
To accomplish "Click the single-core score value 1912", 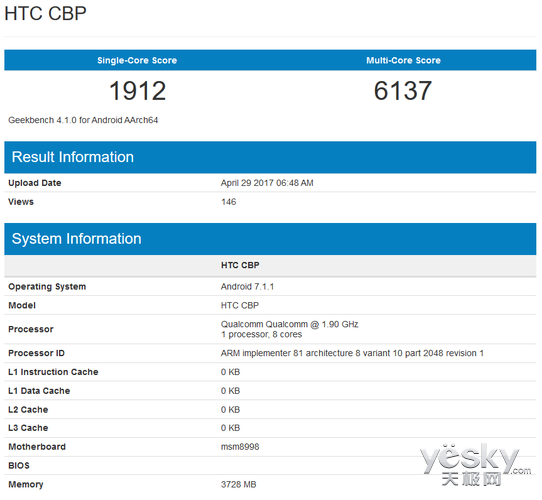I will [138, 91].
